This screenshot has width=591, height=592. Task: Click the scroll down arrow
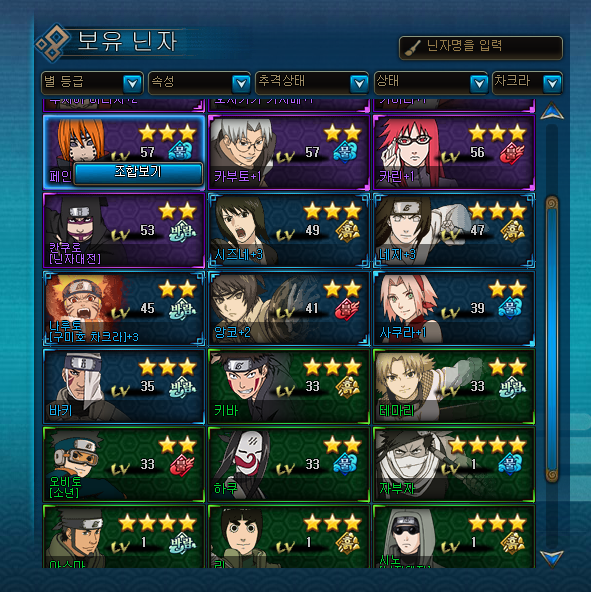coord(552,558)
